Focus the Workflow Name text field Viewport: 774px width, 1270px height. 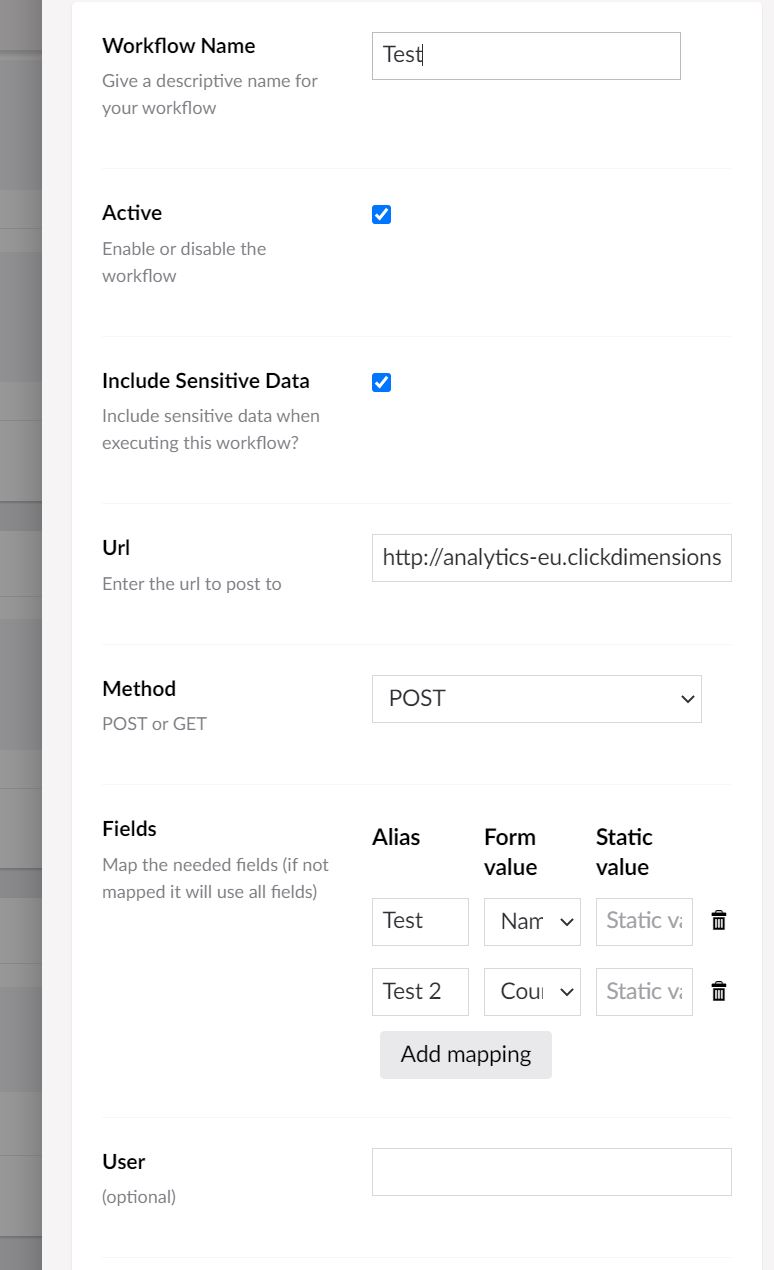[x=526, y=55]
